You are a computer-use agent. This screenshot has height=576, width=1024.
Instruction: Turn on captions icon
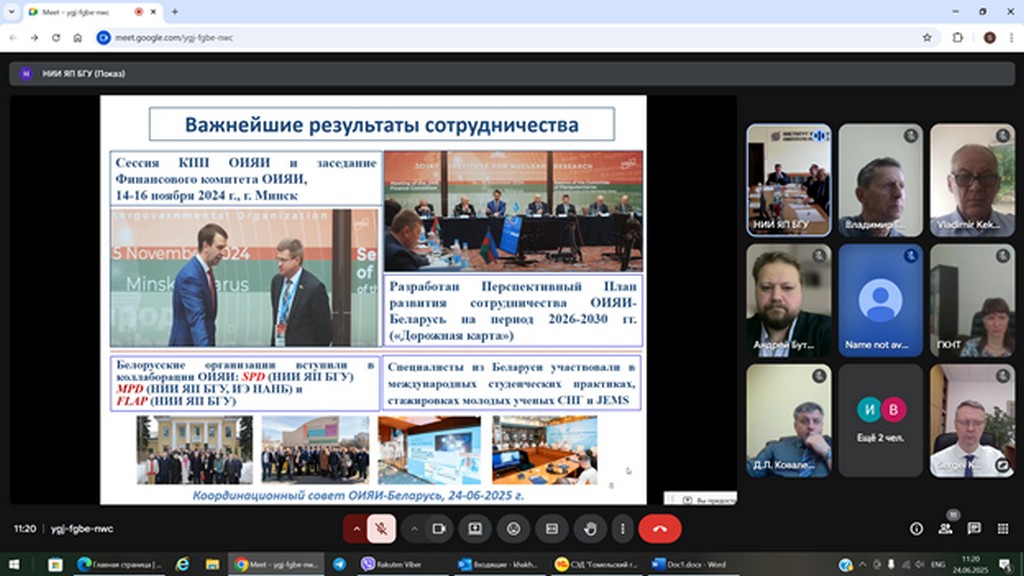pos(551,528)
